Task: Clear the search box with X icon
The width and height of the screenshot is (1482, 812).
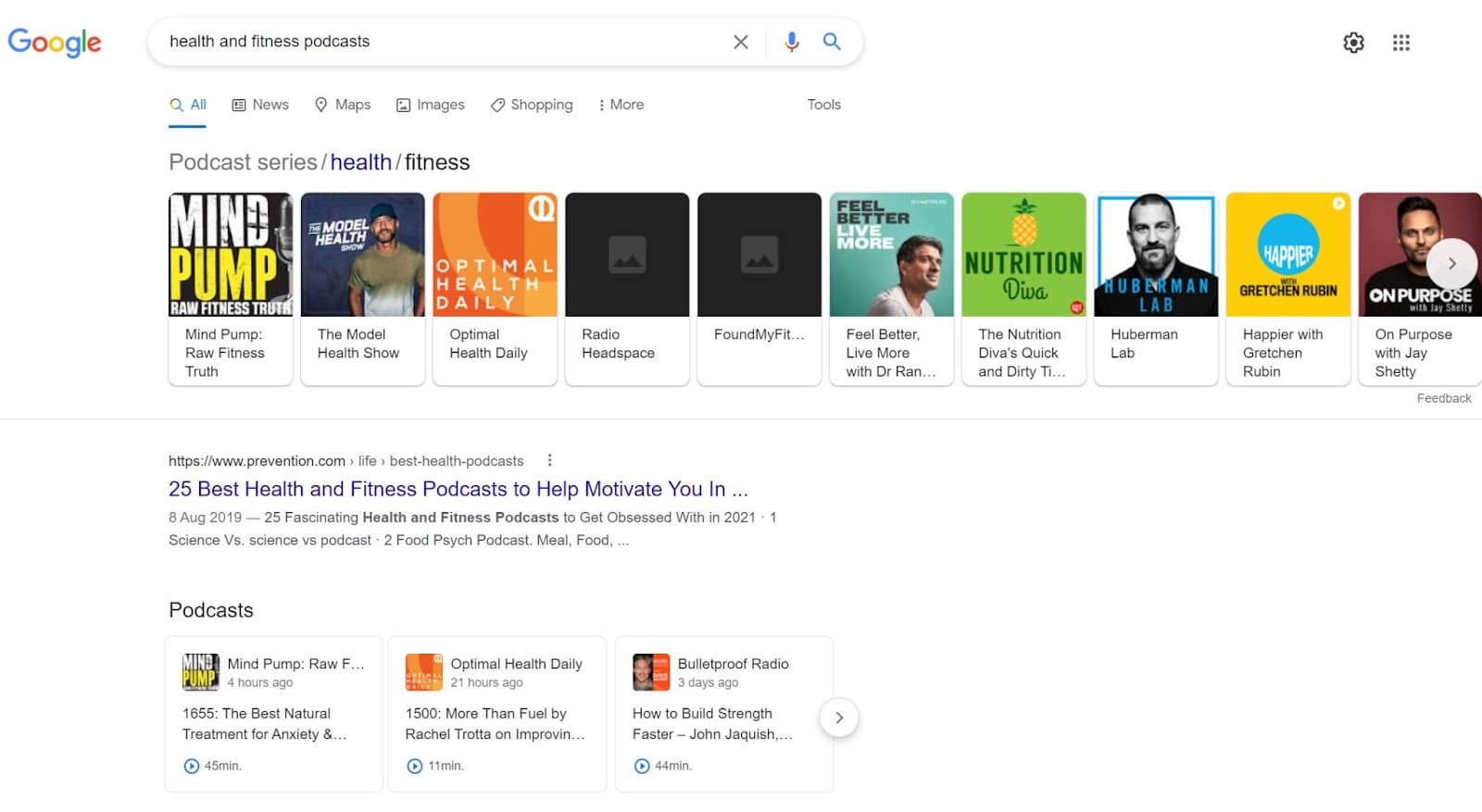Action: click(x=740, y=42)
